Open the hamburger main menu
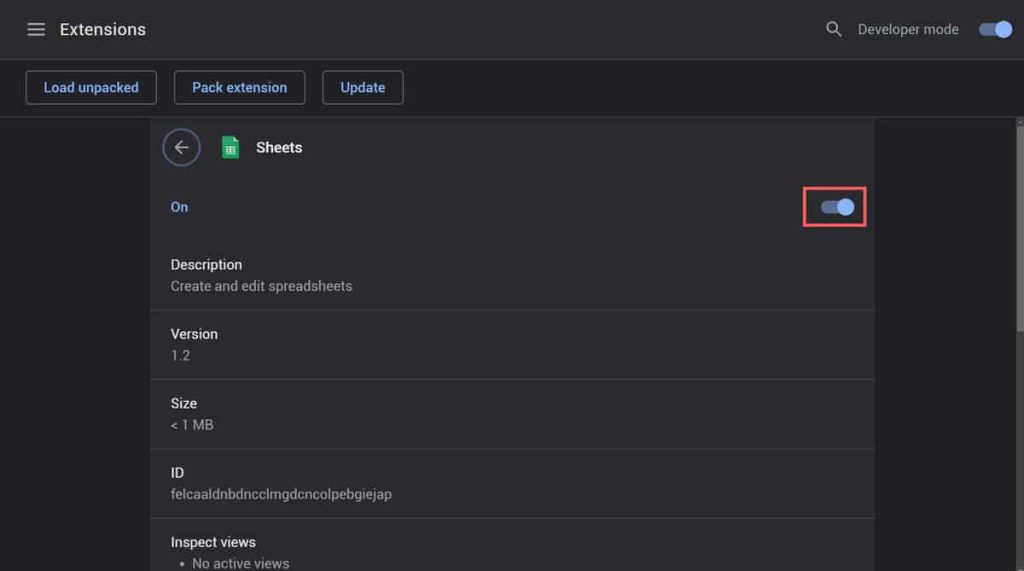The height and width of the screenshot is (571, 1024). (x=36, y=29)
